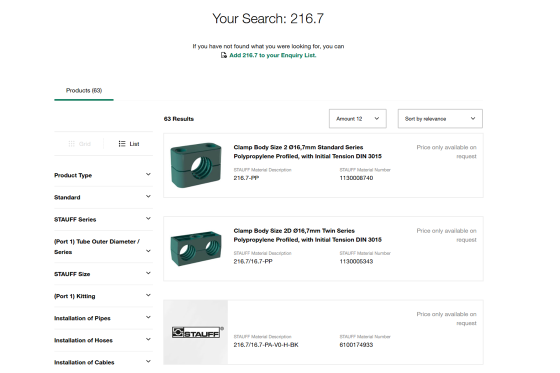Click the Your Search: 216.7 heading
Image resolution: width=560 pixels, height=373 pixels.
point(268,18)
